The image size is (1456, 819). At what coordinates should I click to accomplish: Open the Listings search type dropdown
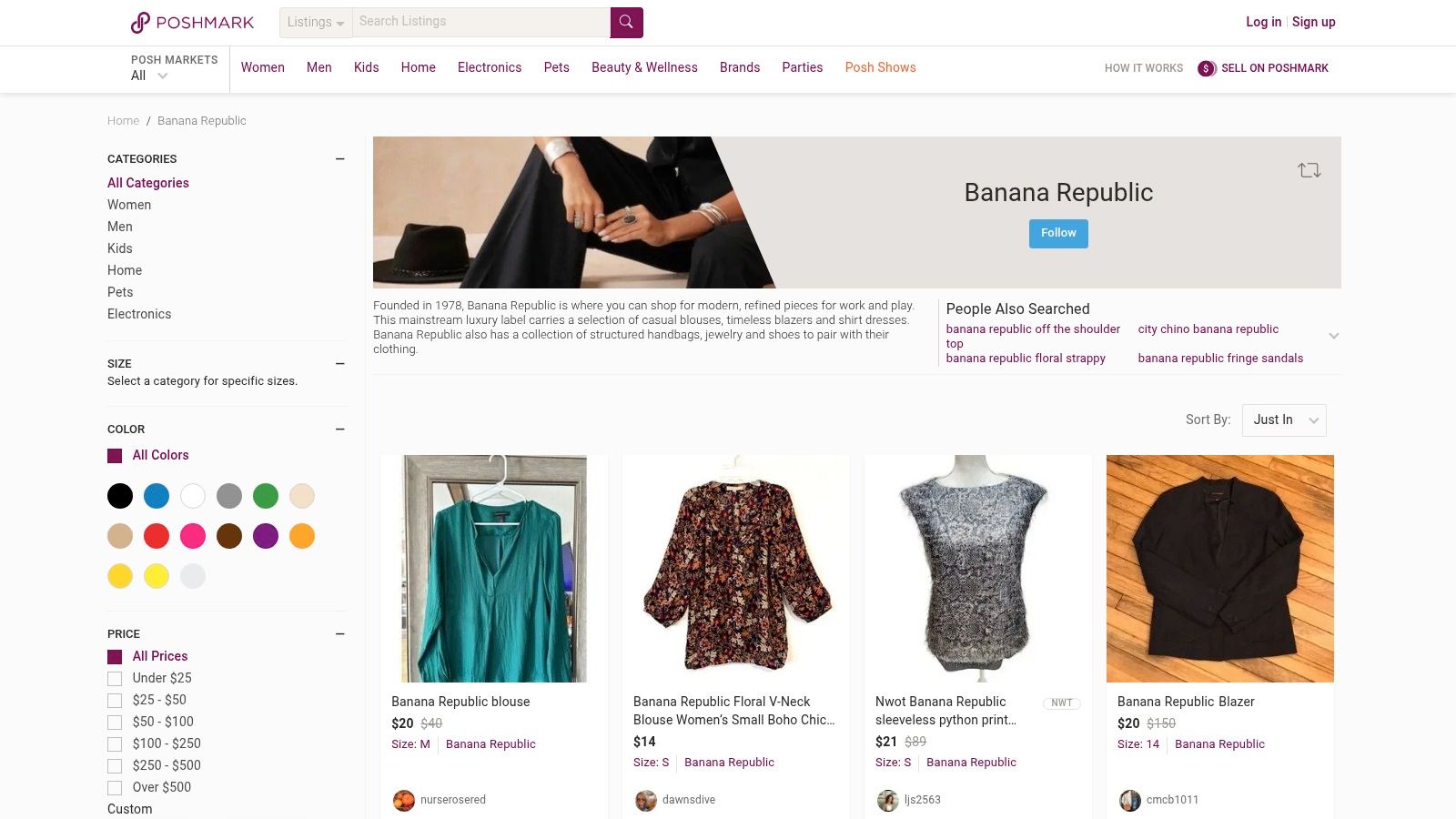(315, 23)
